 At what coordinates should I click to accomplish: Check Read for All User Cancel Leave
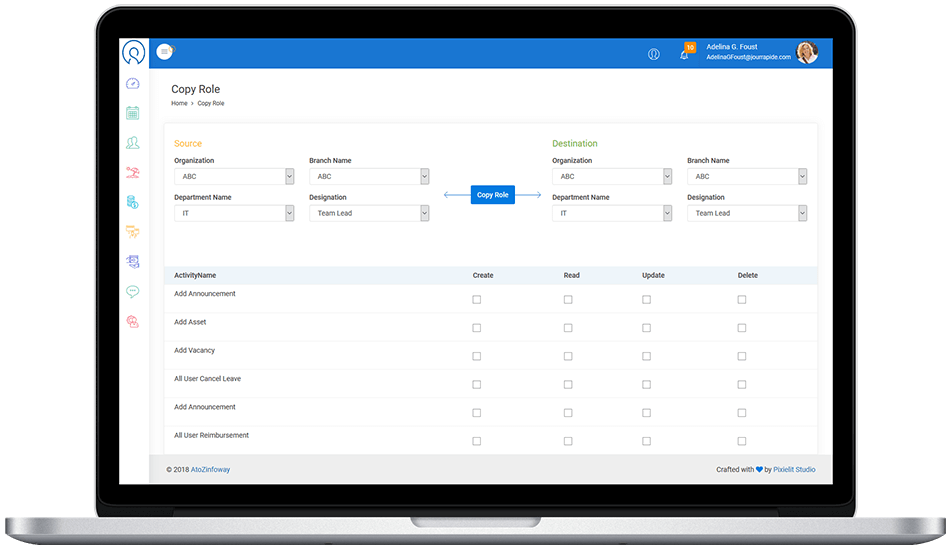point(568,385)
